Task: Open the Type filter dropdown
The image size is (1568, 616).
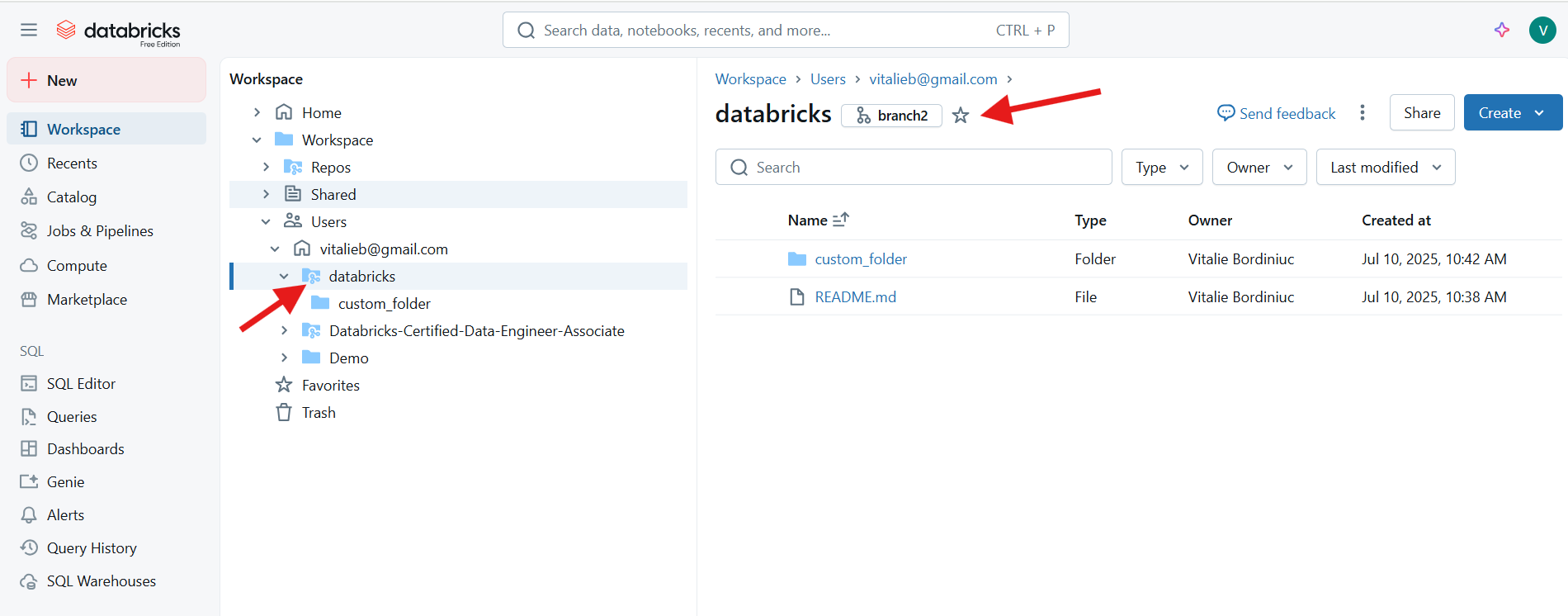Action: 1162,167
